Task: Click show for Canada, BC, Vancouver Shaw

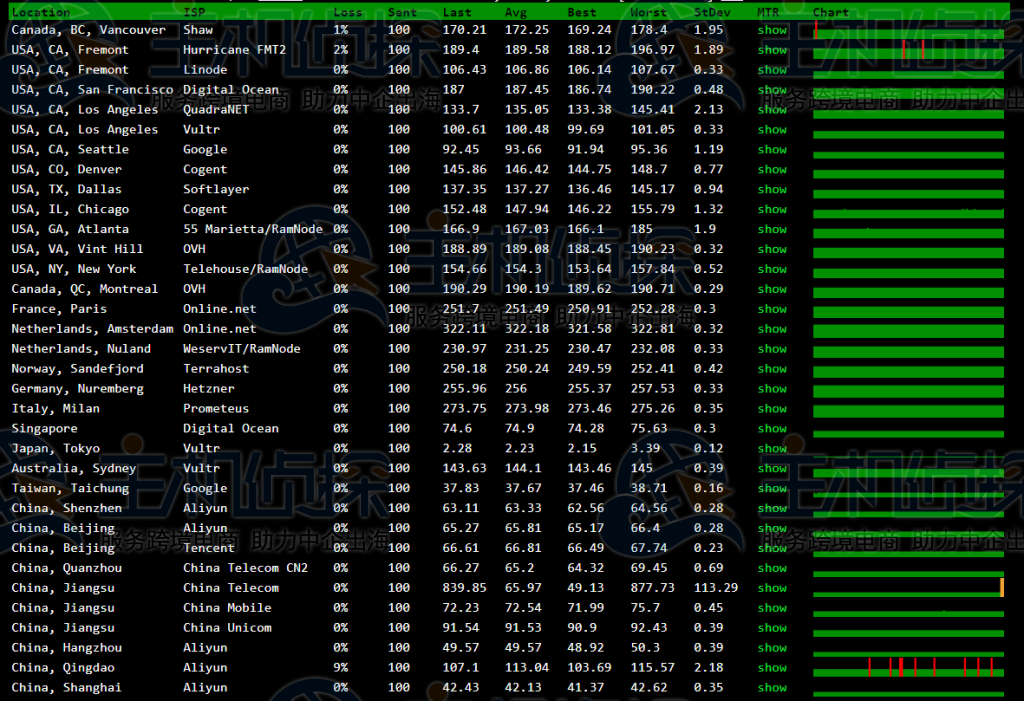Action: 772,30
